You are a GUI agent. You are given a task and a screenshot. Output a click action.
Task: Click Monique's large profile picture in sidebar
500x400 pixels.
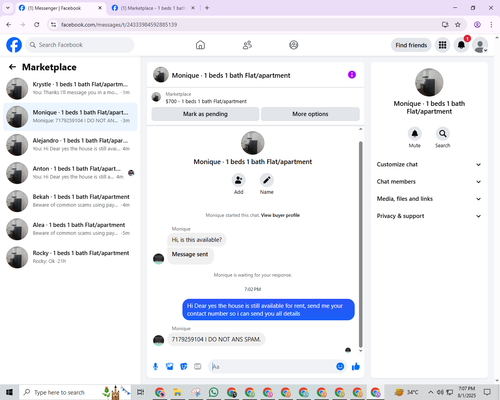429,82
